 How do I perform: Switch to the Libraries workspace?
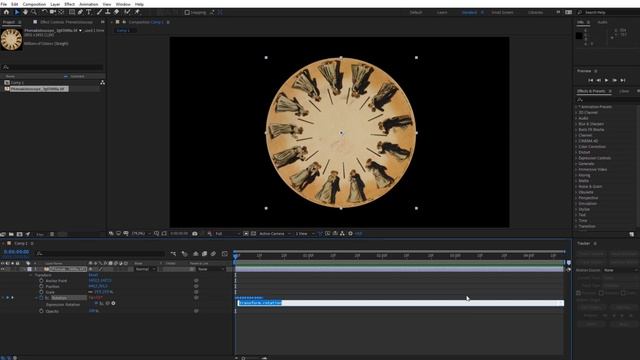tap(536, 13)
